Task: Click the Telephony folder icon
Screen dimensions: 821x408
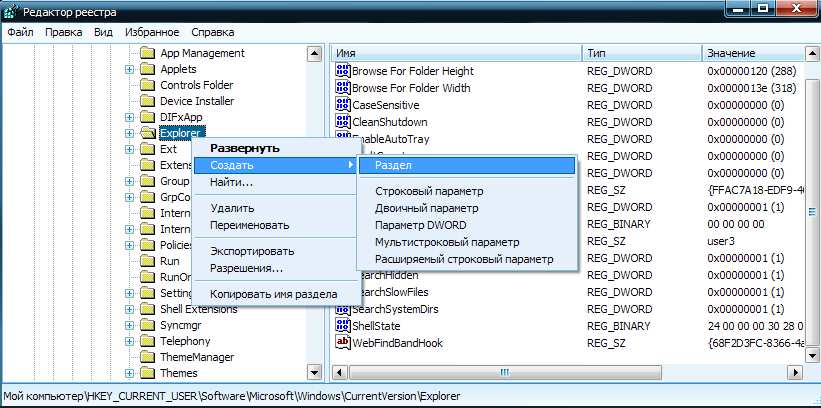Action: (x=147, y=341)
